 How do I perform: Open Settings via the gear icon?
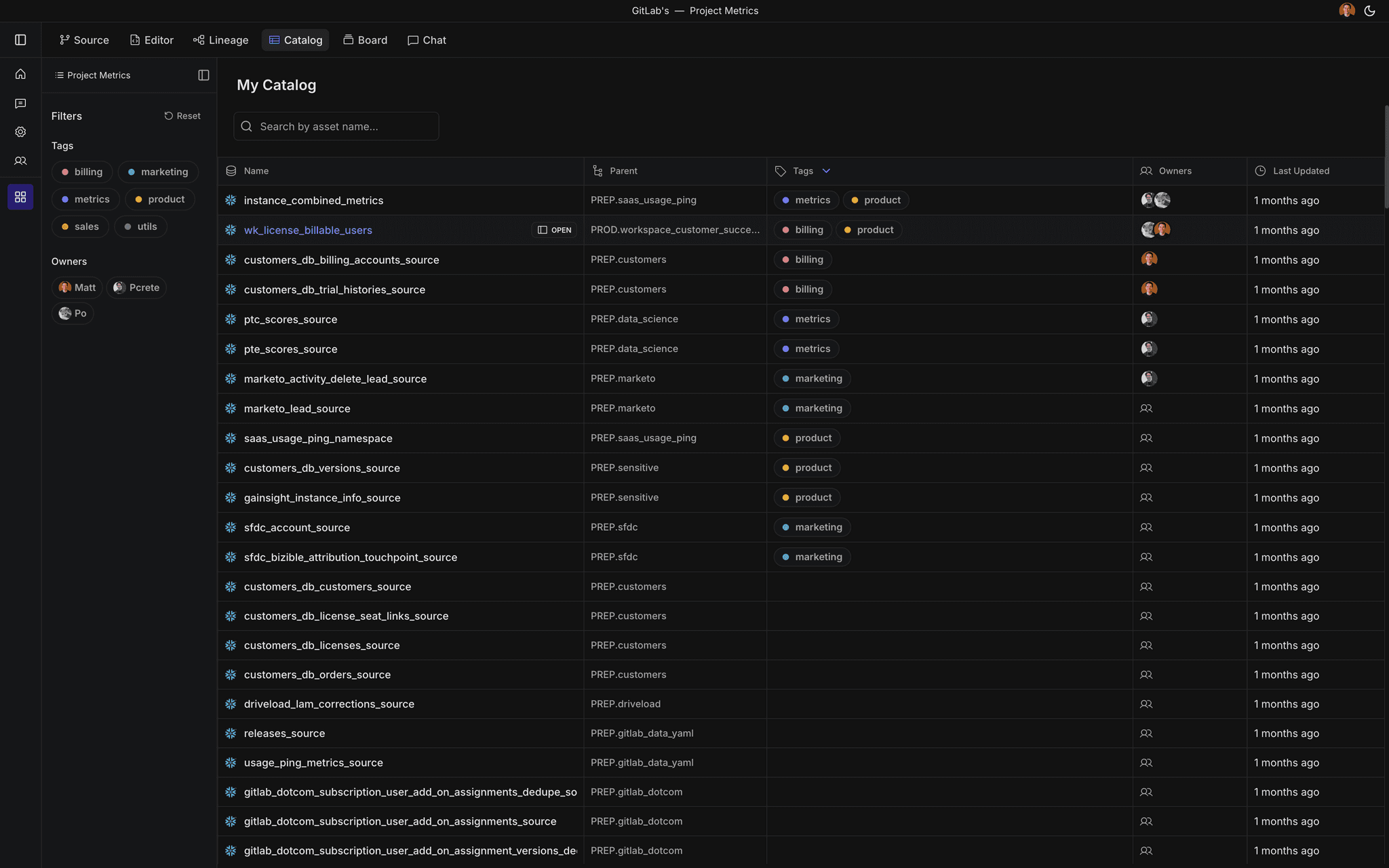click(x=20, y=132)
